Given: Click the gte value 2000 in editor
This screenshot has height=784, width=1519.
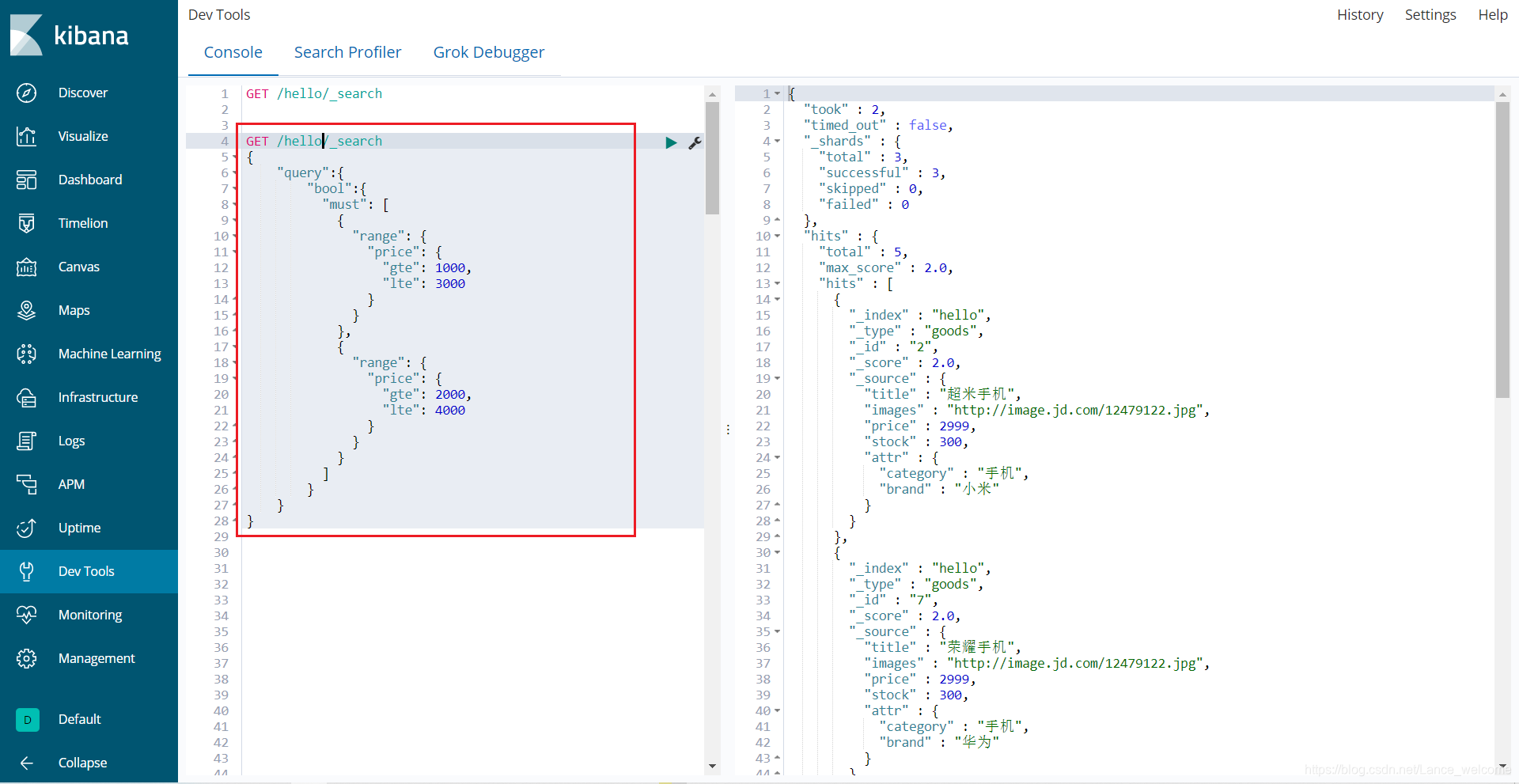Looking at the screenshot, I should pos(450,394).
